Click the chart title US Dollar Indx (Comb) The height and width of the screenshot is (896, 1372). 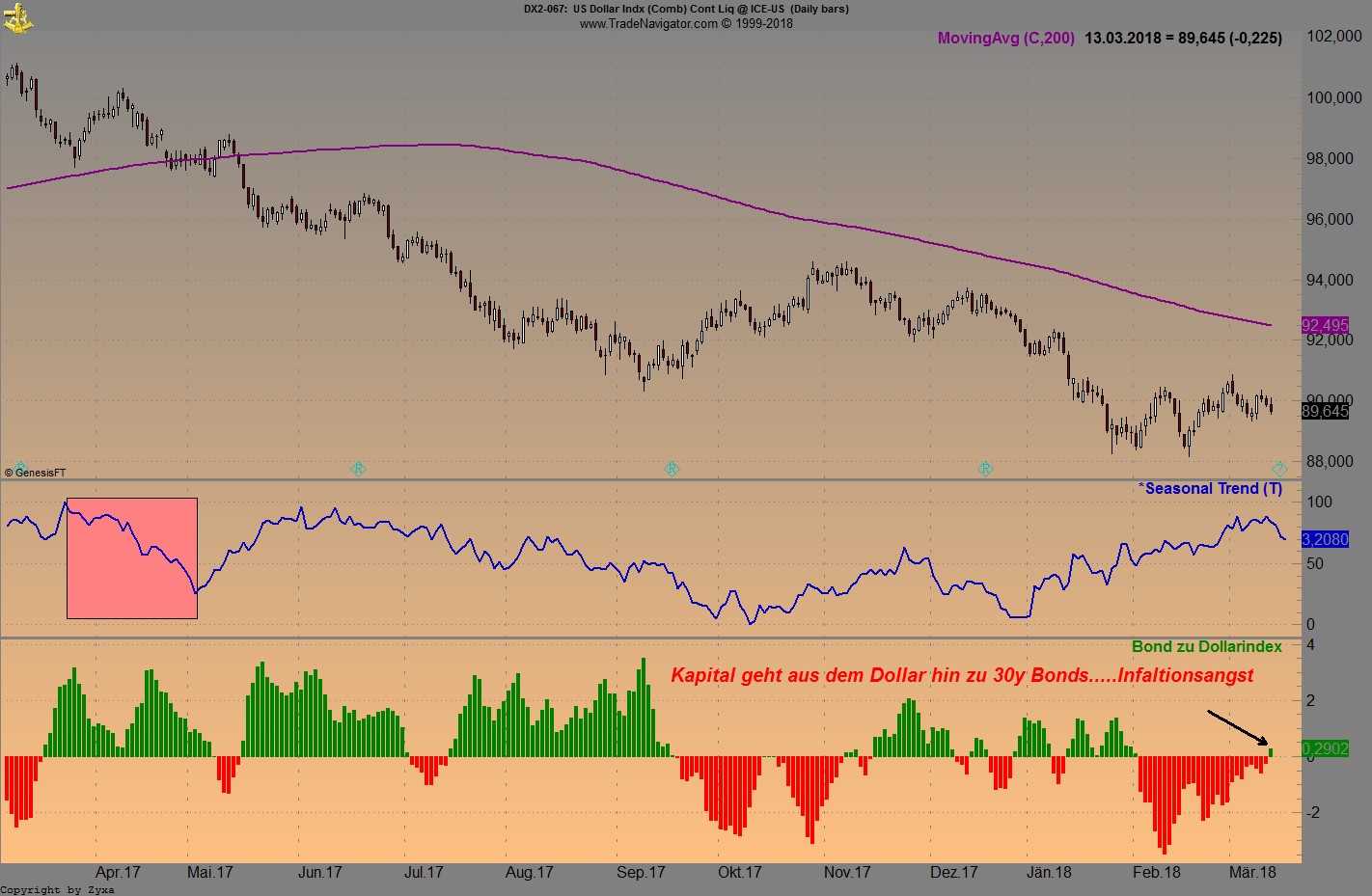point(630,9)
